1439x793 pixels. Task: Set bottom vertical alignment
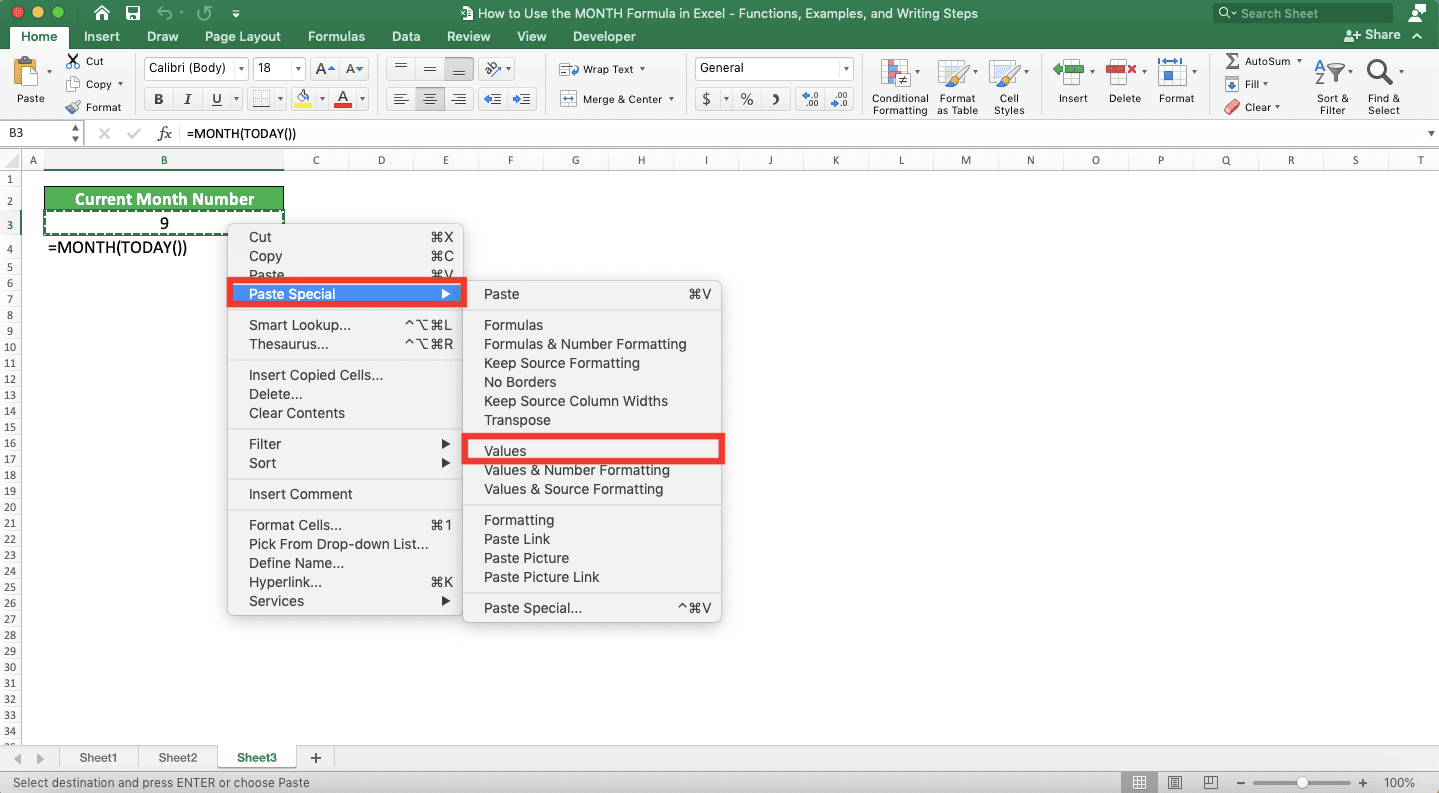coord(459,69)
